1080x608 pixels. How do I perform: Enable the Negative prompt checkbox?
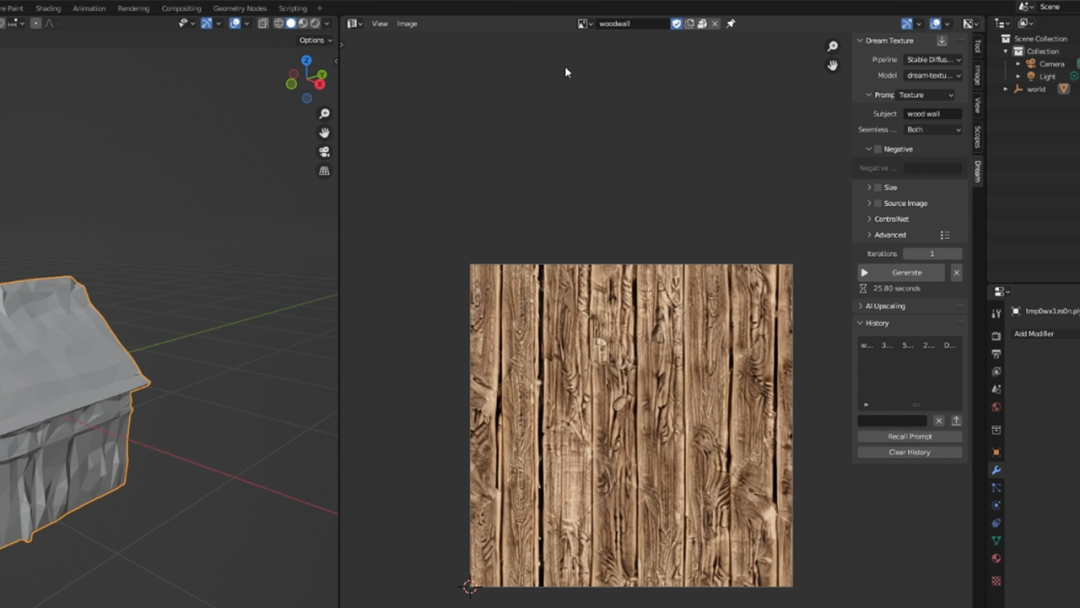(878, 149)
